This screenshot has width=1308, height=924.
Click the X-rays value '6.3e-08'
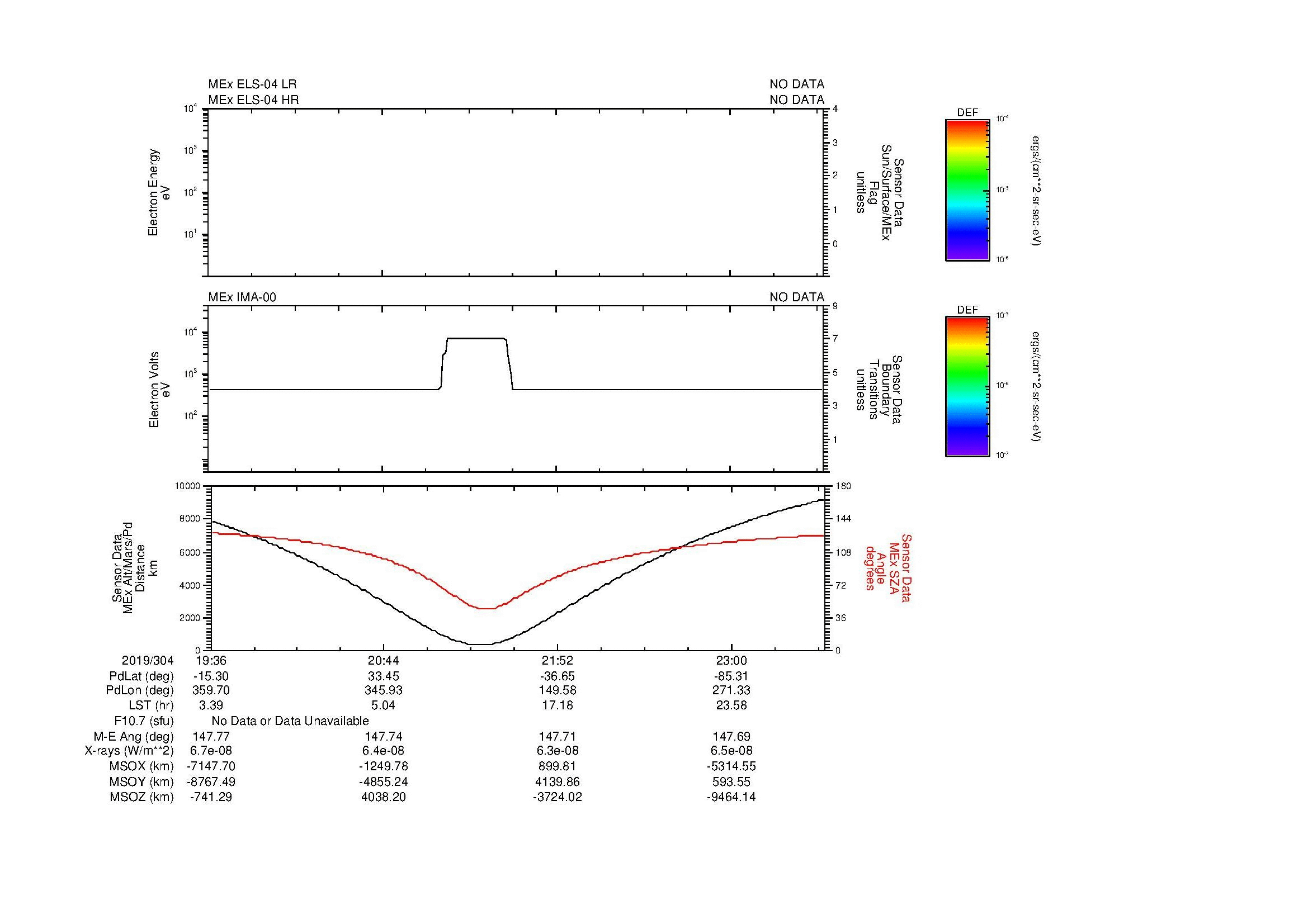[x=557, y=751]
